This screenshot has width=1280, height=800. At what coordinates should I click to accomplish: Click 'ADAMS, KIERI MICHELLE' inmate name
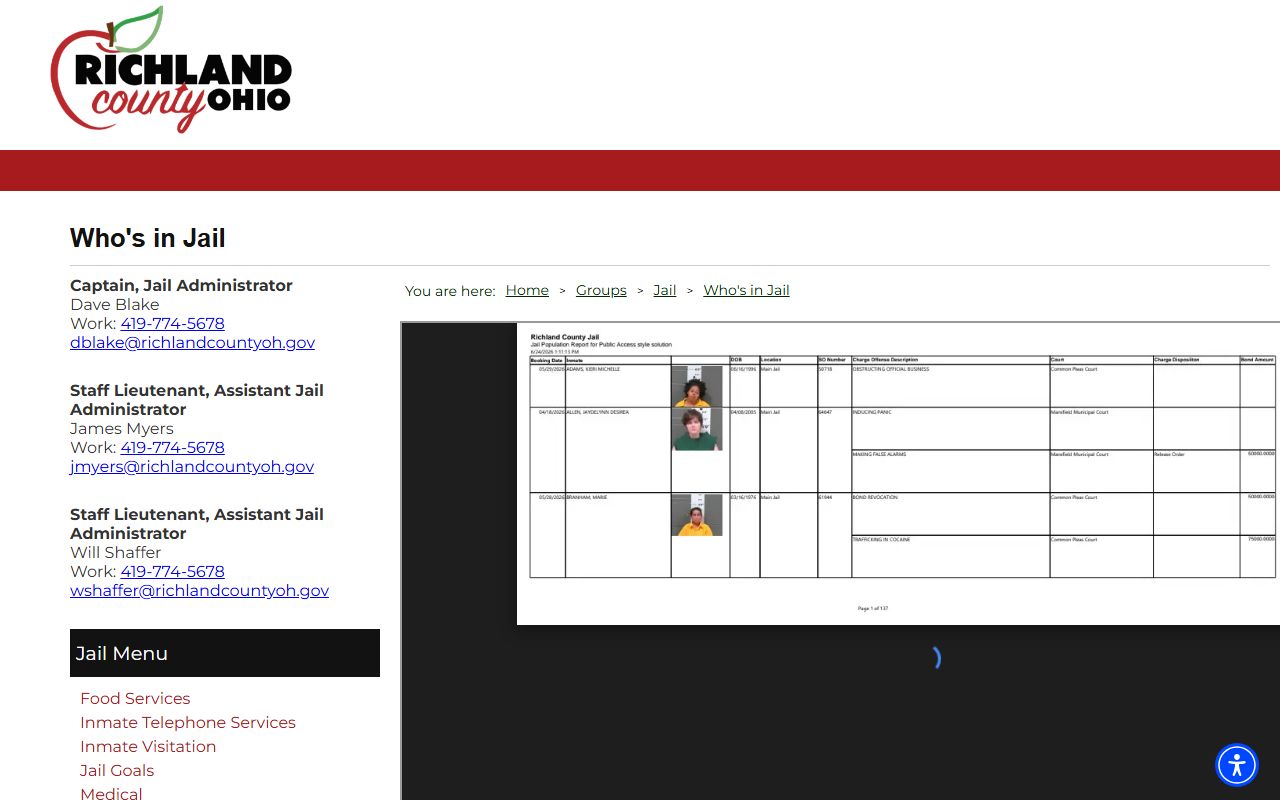pyautogui.click(x=594, y=369)
